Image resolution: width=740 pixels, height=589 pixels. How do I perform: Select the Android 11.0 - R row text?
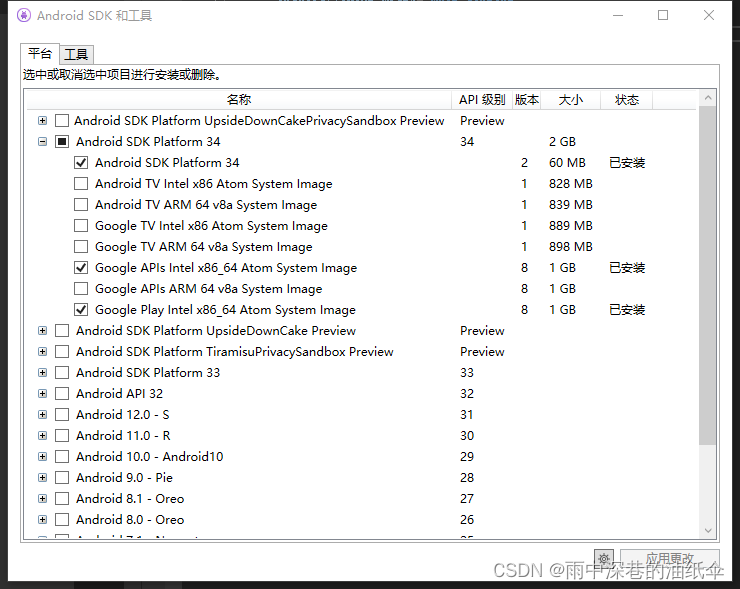click(123, 436)
